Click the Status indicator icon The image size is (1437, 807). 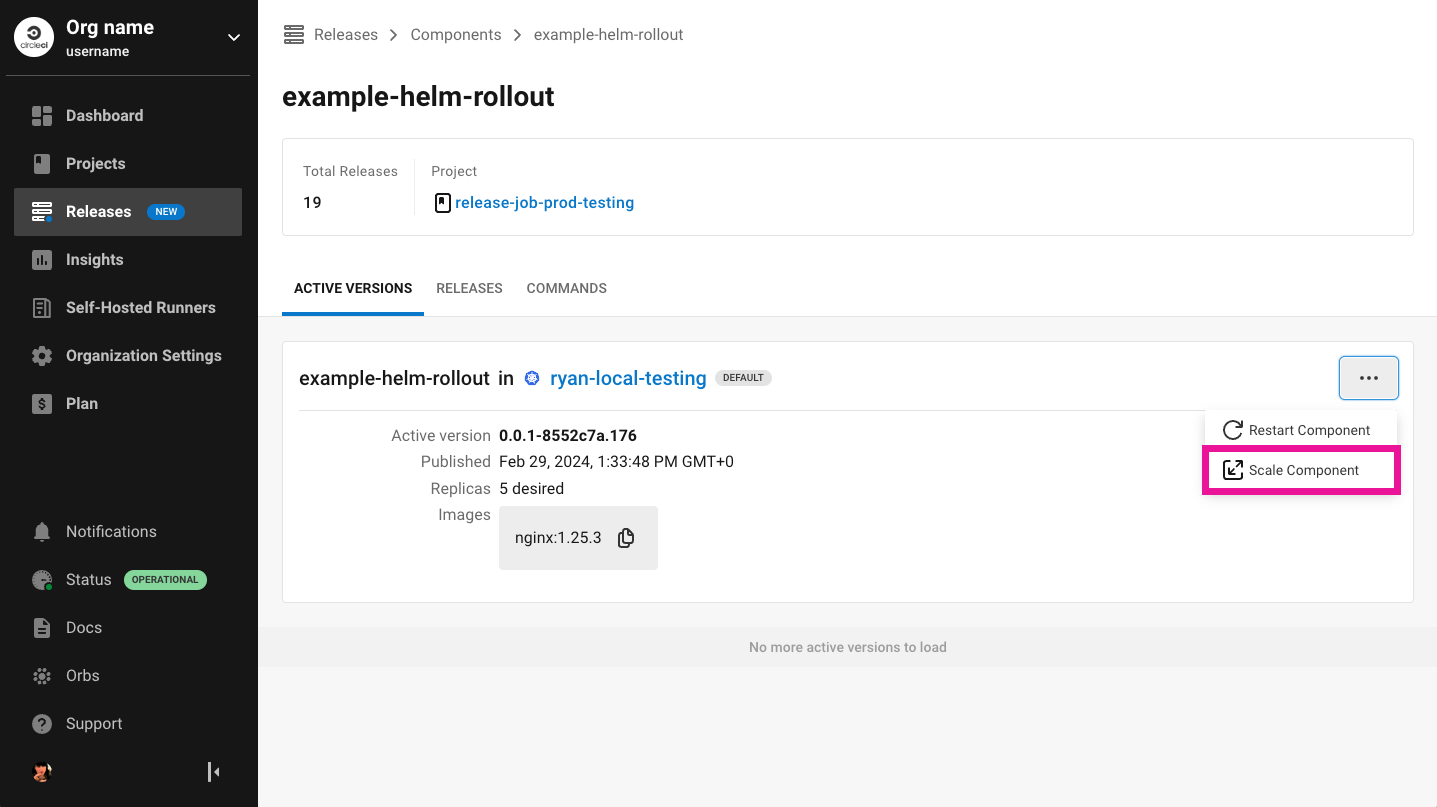[x=42, y=580]
